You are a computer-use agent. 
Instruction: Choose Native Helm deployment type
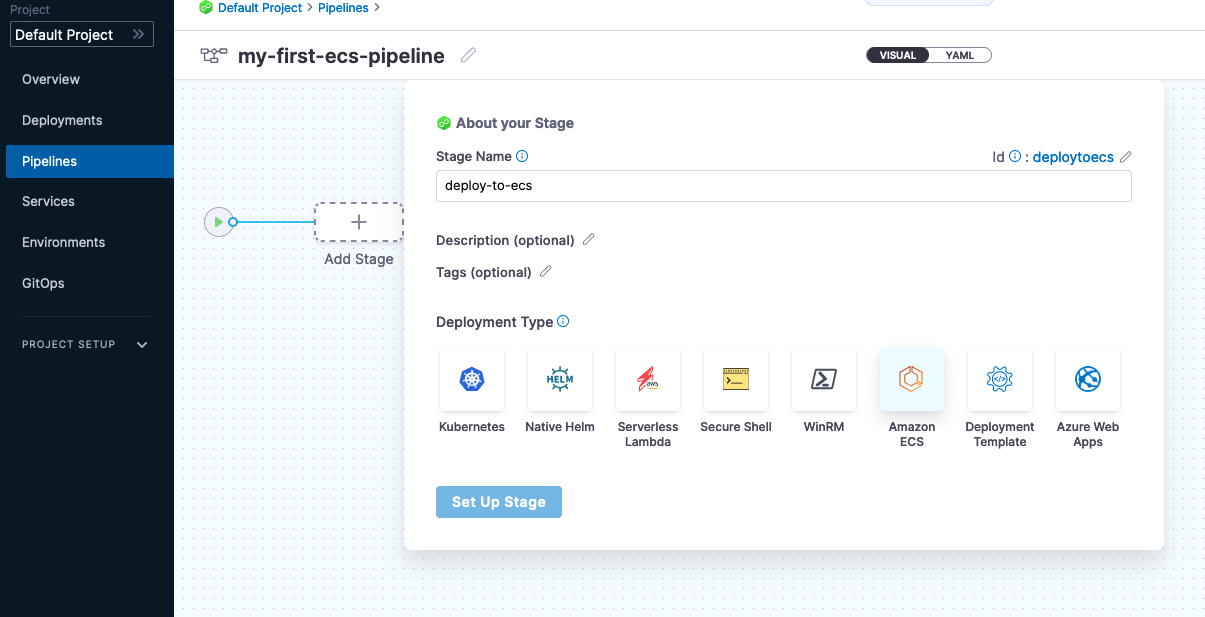pyautogui.click(x=560, y=379)
